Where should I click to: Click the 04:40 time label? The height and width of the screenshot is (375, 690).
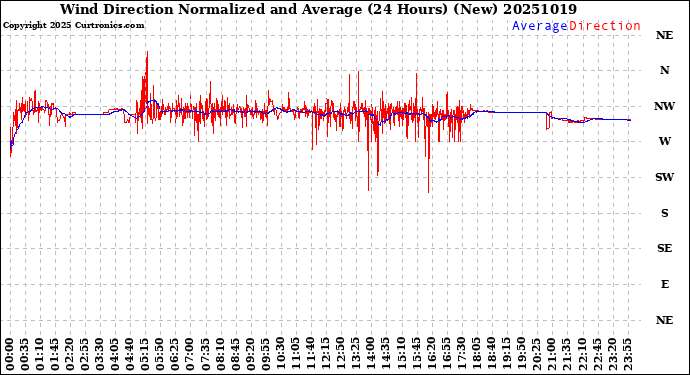coord(130,355)
